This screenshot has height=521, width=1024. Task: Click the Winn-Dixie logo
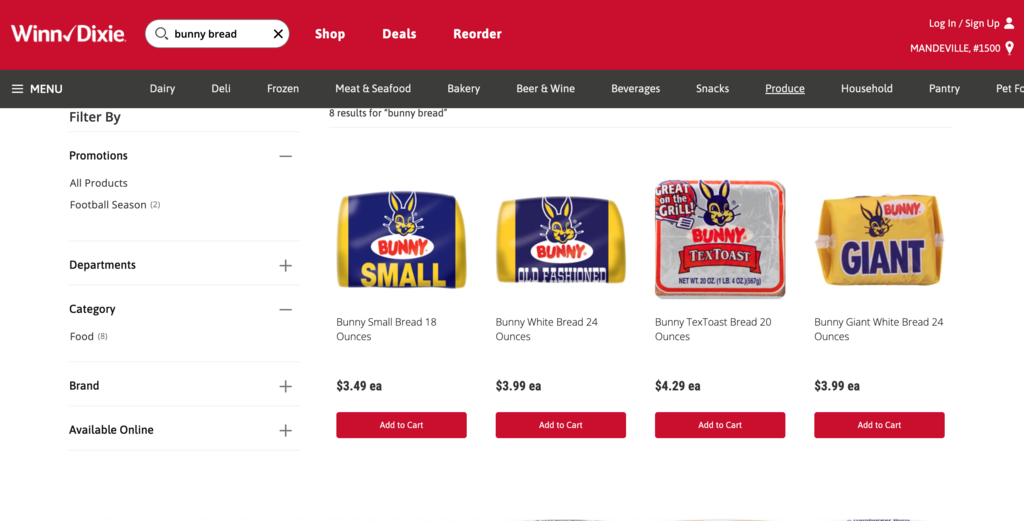68,33
